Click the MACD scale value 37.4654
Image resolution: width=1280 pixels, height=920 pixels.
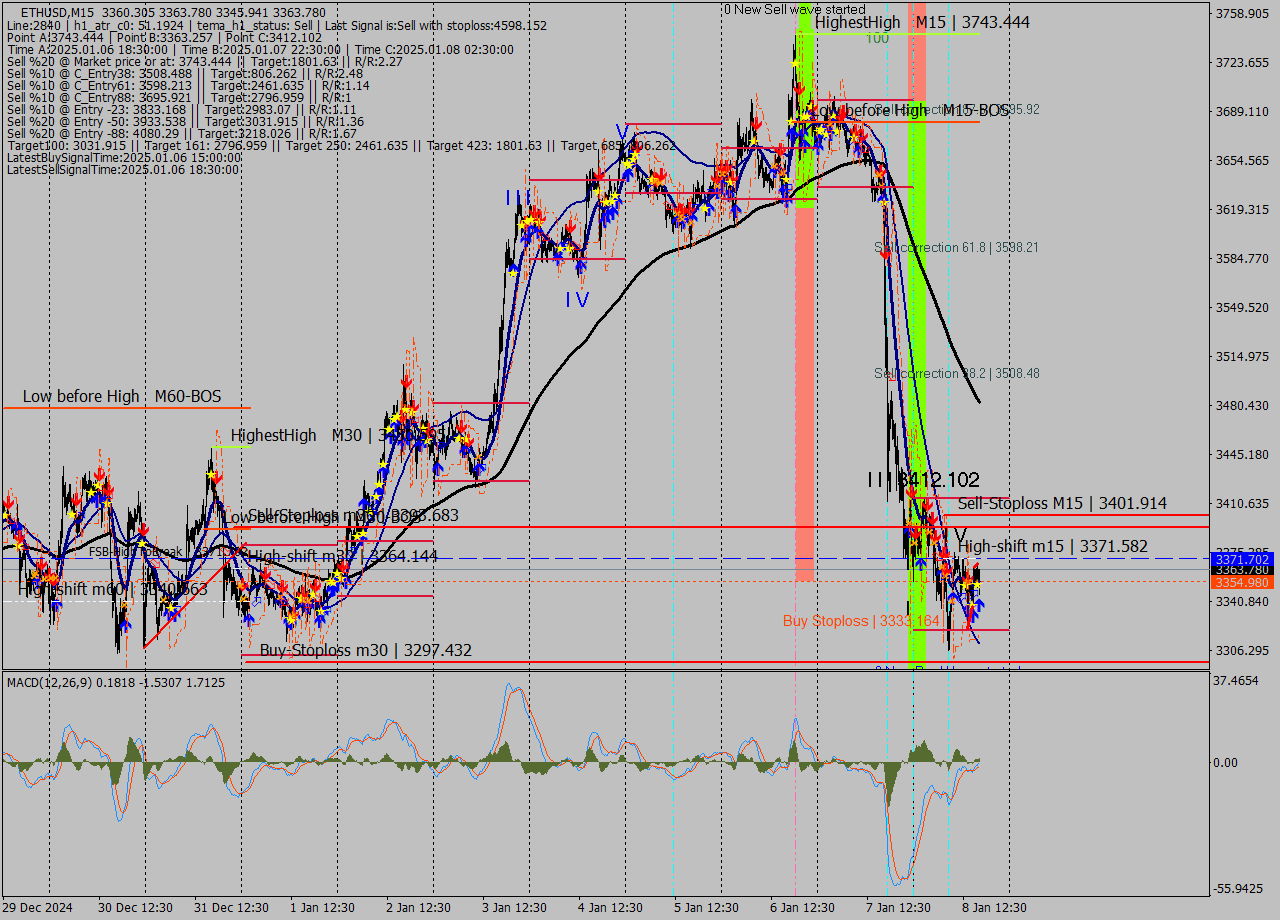click(x=1237, y=680)
